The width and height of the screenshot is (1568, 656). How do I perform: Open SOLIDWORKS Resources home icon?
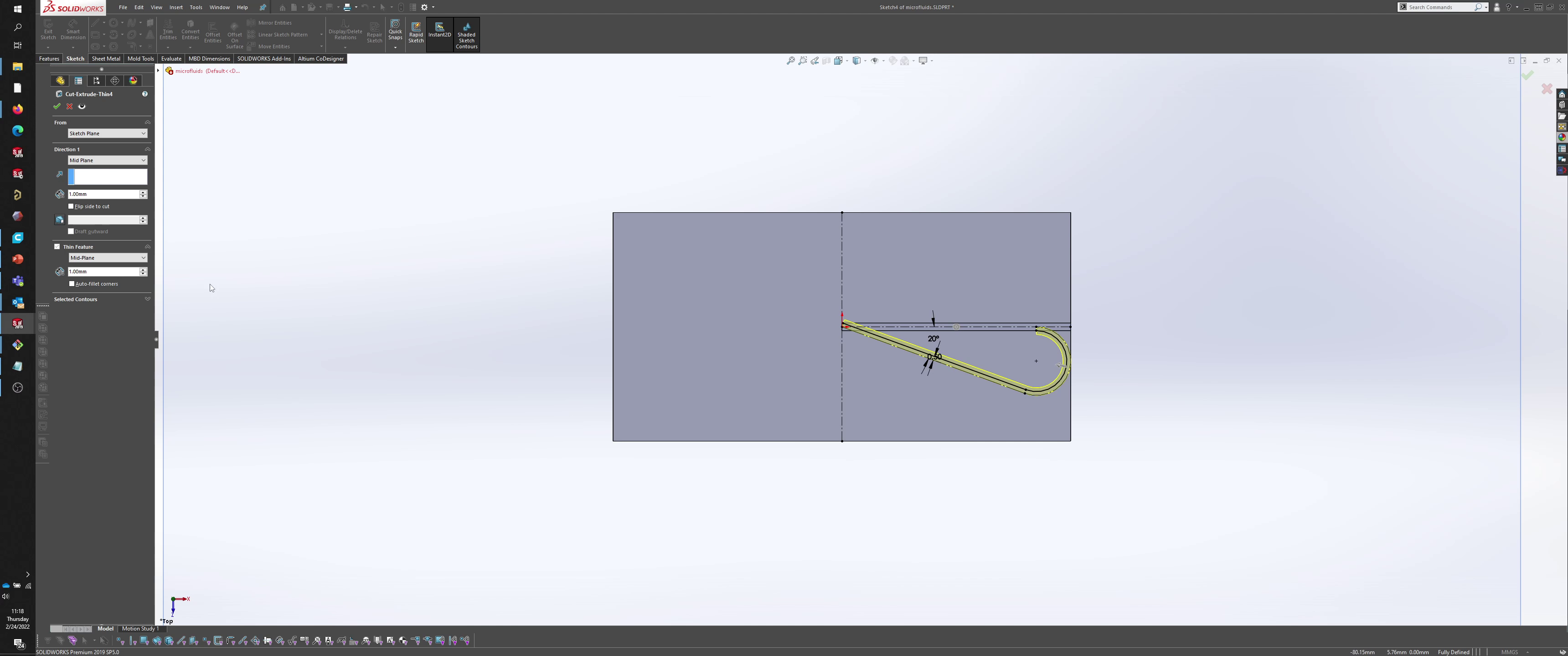1562,94
